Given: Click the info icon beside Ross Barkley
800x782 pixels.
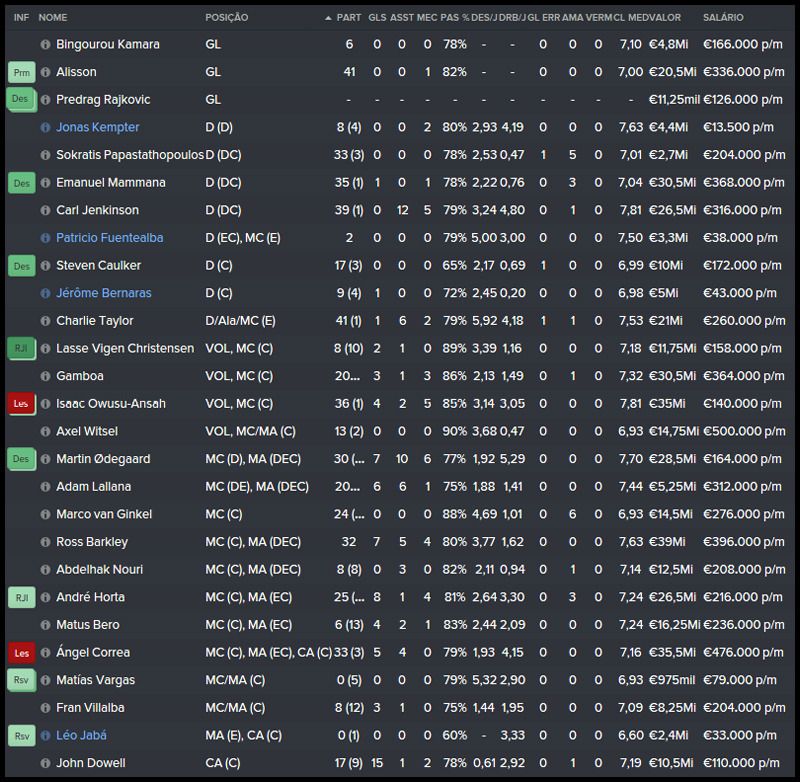Looking at the screenshot, I should pyautogui.click(x=45, y=542).
